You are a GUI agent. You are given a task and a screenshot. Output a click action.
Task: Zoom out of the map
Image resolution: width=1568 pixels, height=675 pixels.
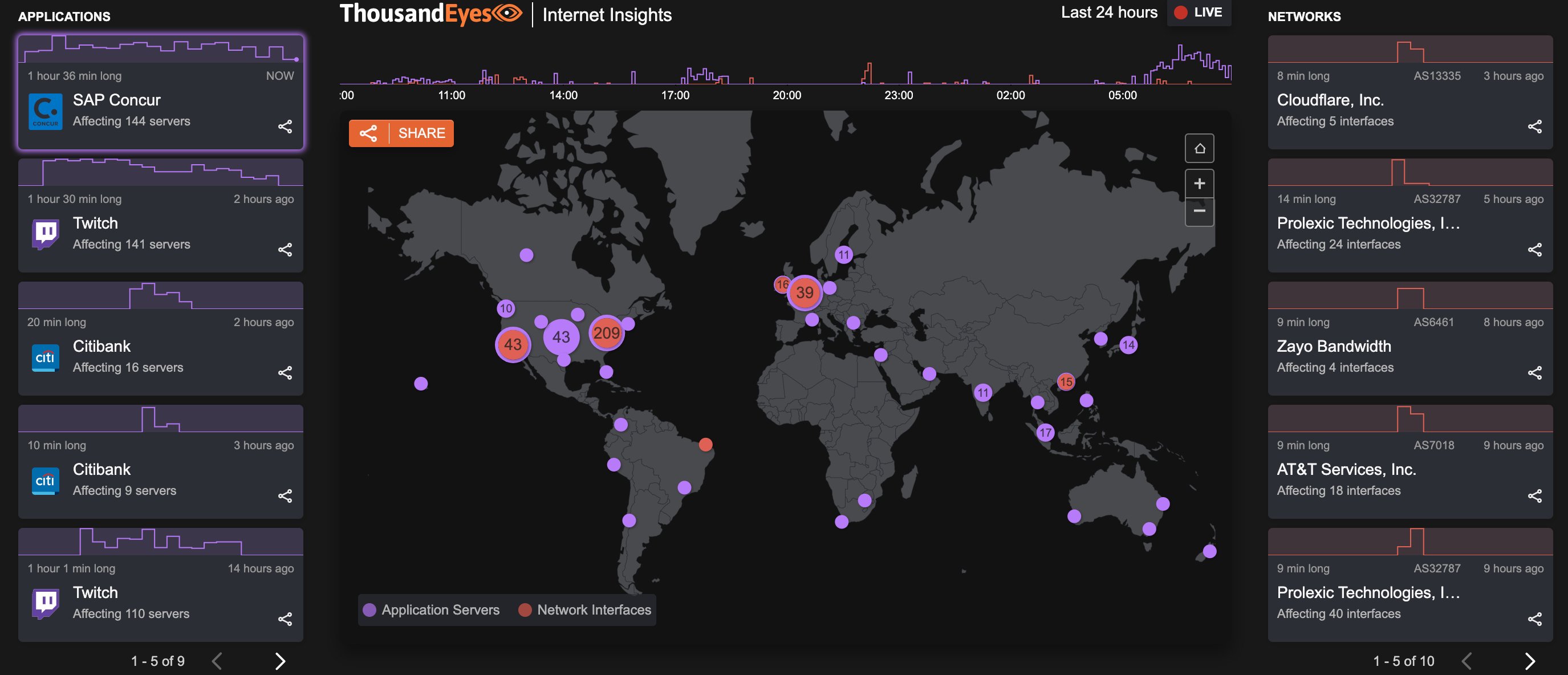coord(1199,212)
